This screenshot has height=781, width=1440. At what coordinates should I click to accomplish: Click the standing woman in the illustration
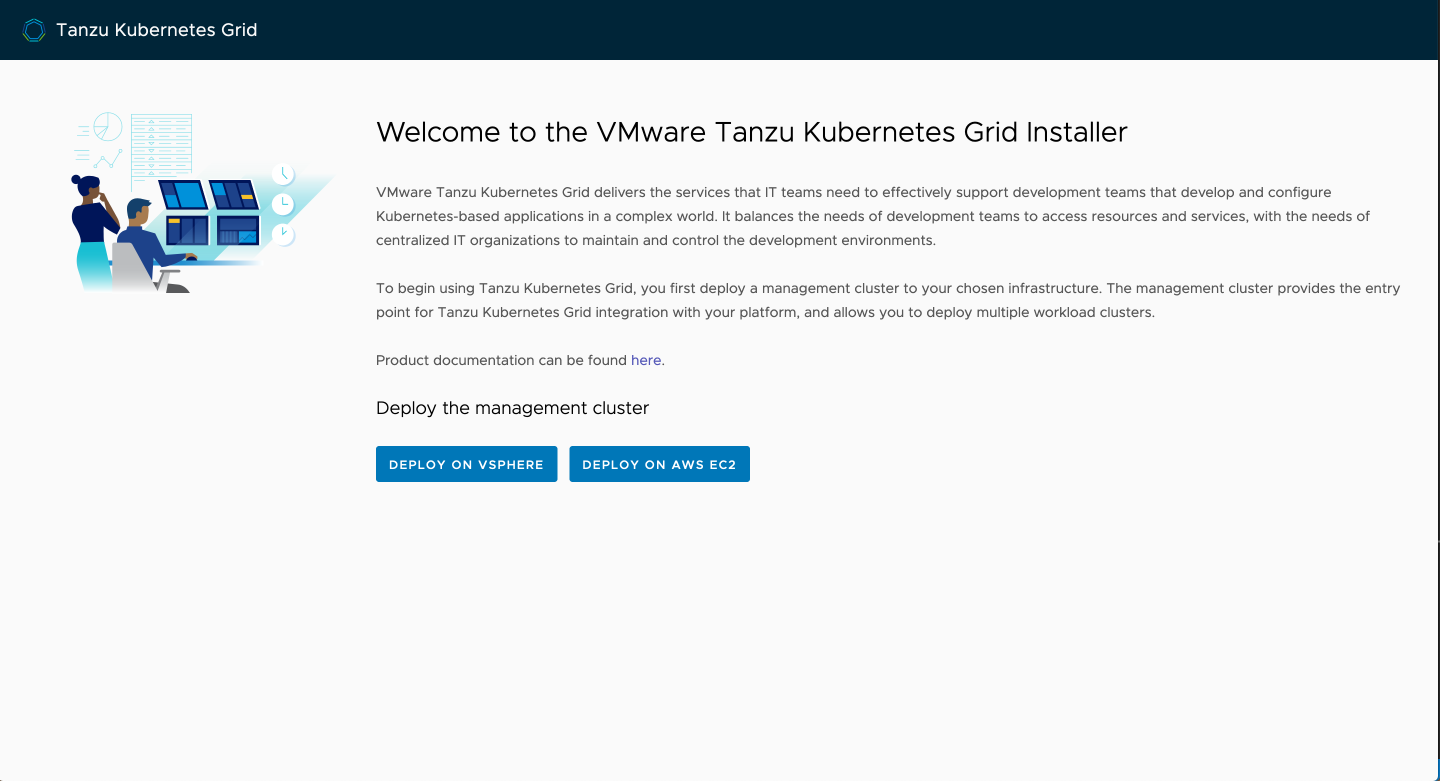pyautogui.click(x=92, y=230)
